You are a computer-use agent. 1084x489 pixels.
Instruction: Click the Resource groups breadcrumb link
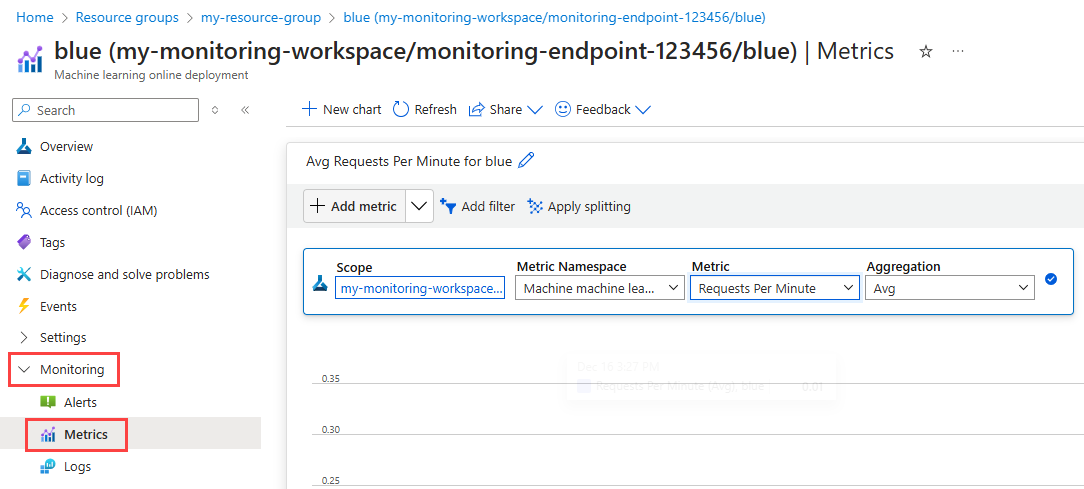127,17
